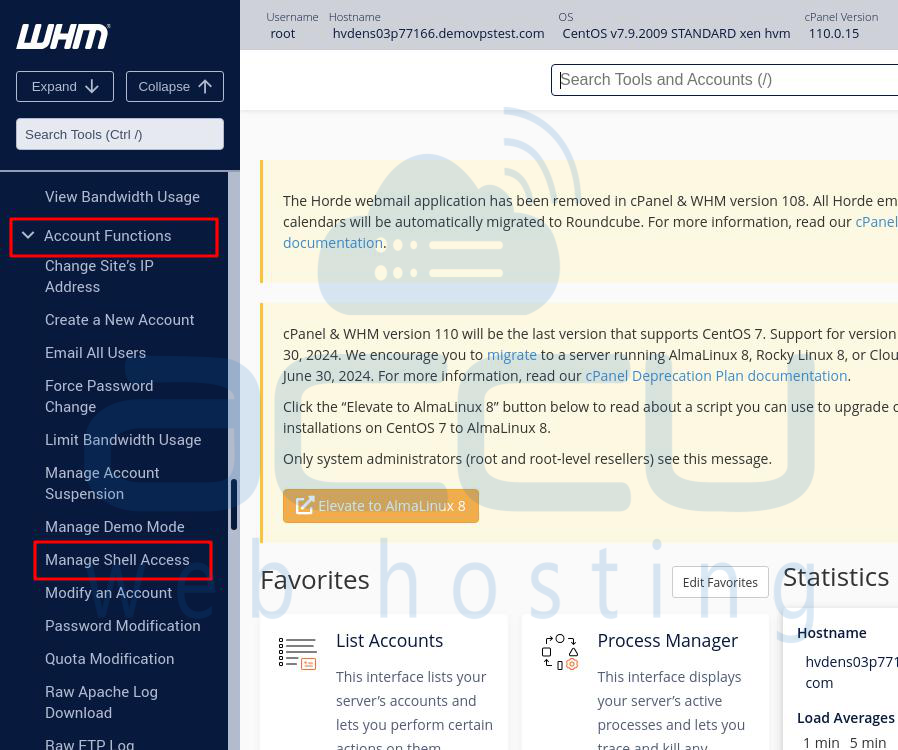Open the List Accounts icon
This screenshot has width=898, height=750.
pyautogui.click(x=297, y=653)
